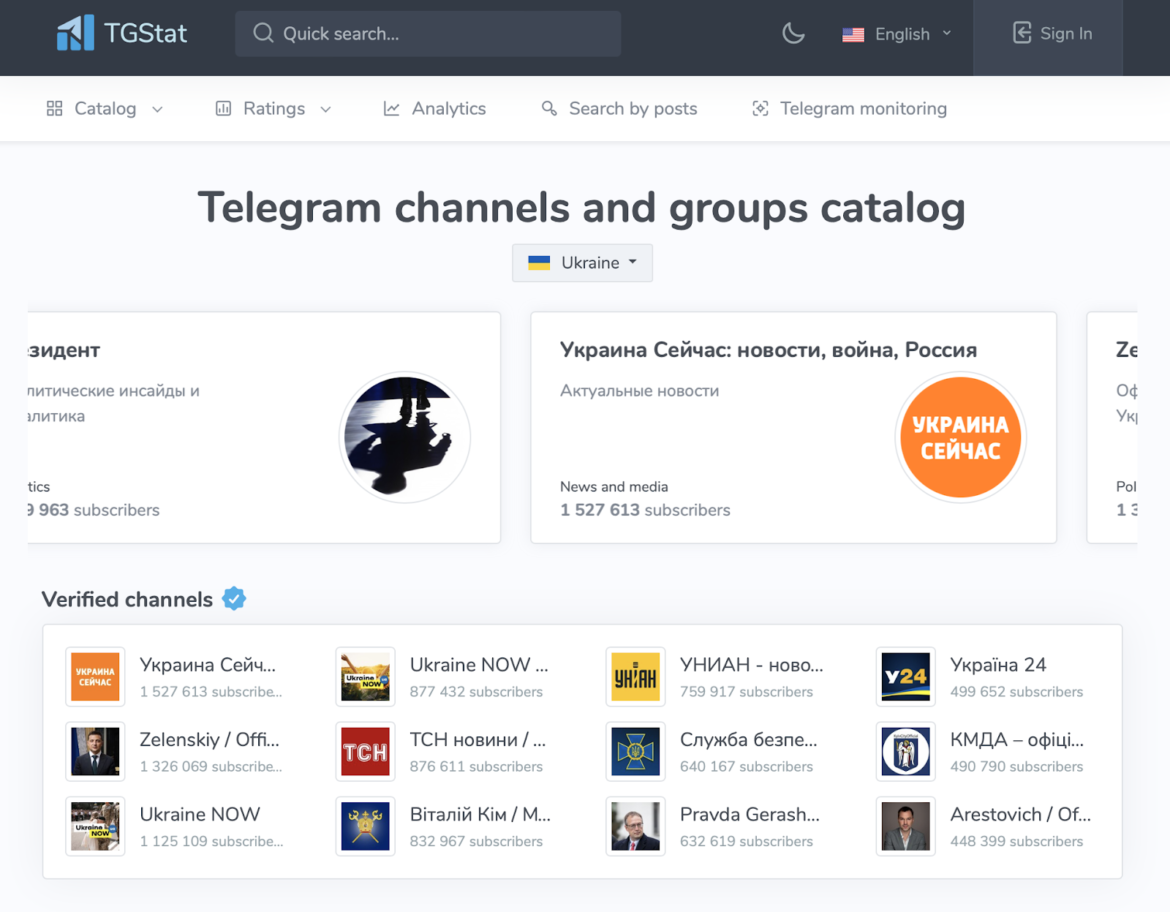The image size is (1170, 912).
Task: Click the US flag next to English
Action: click(853, 33)
